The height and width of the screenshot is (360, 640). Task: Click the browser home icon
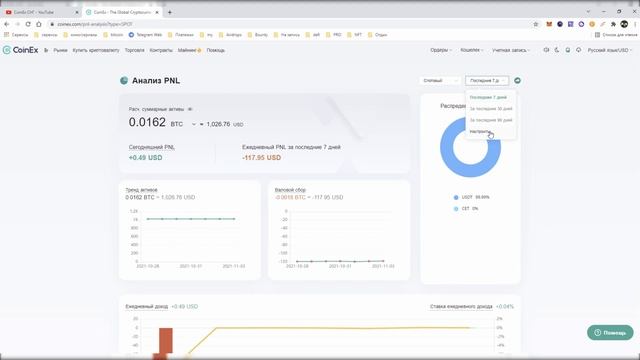coord(39,24)
